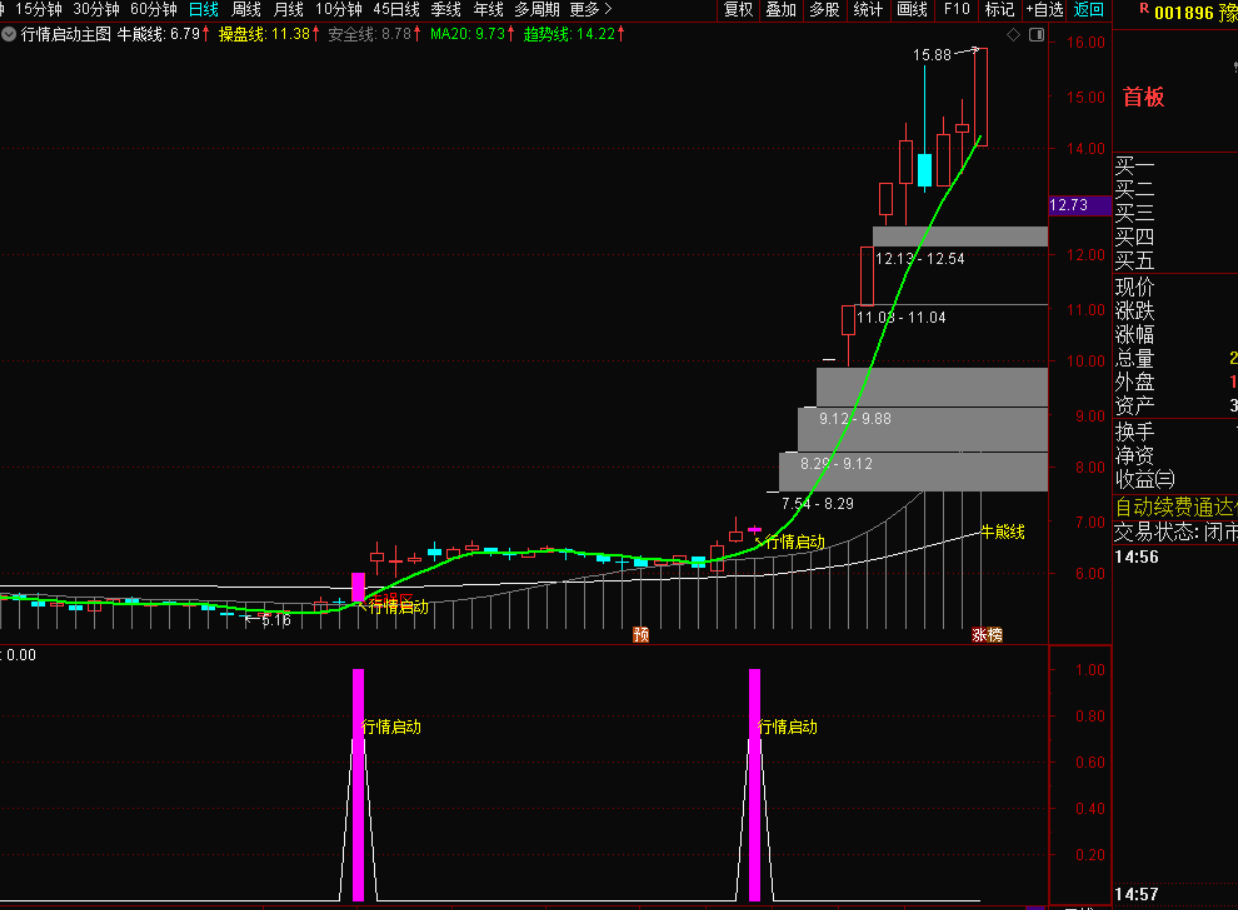Click the 涨榜 marker icon on timeline

(x=986, y=634)
